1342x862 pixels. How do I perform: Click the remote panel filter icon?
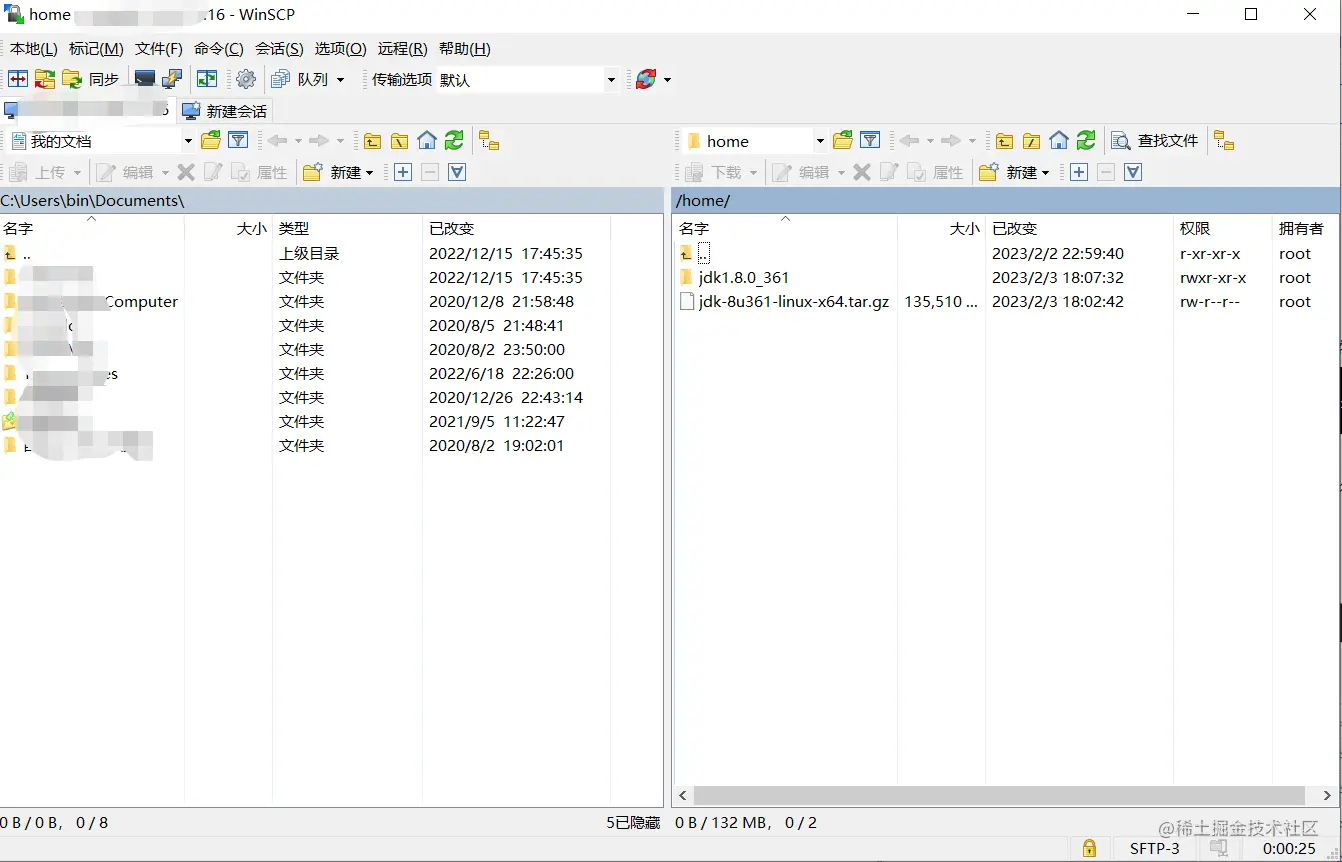click(x=870, y=141)
